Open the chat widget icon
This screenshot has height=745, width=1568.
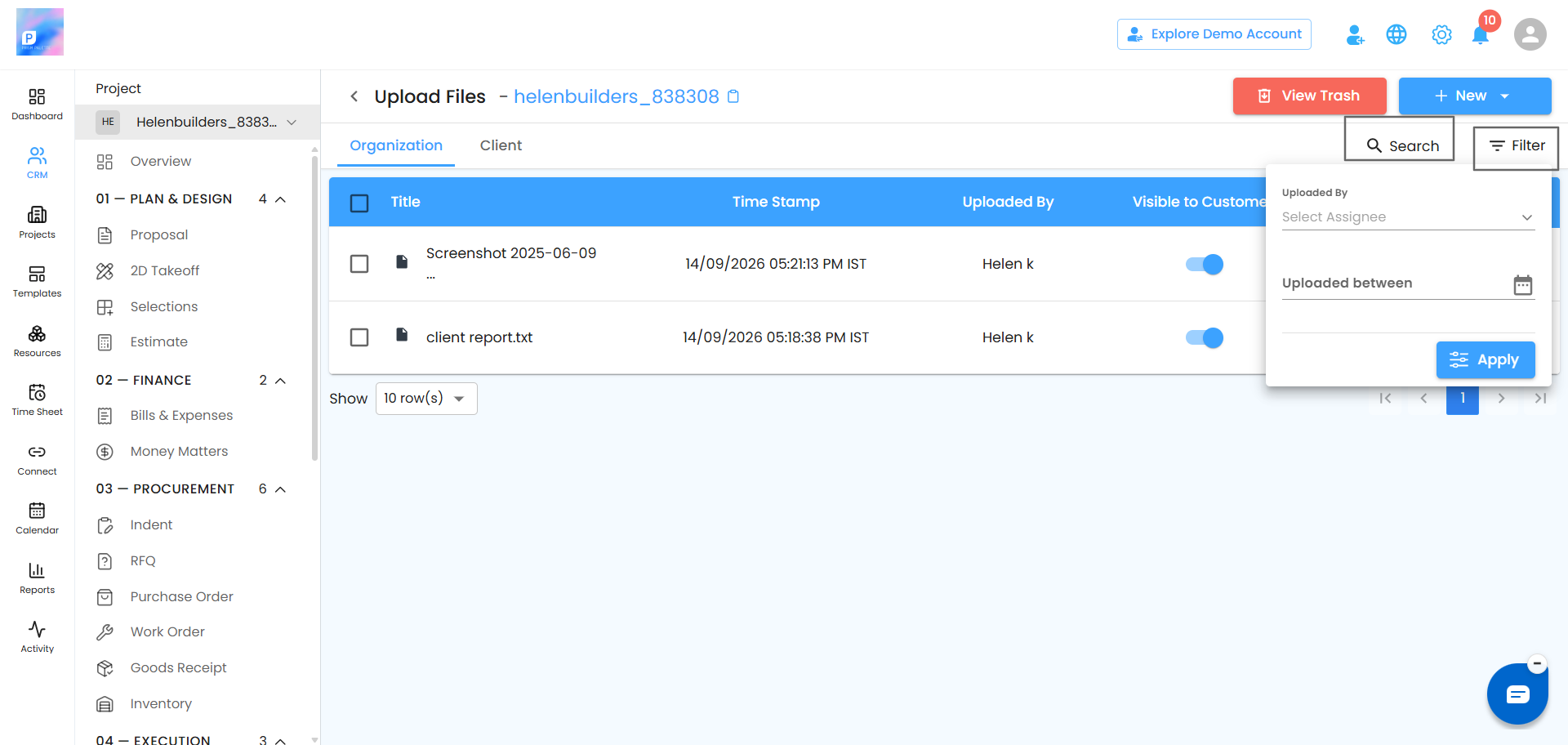[x=1517, y=694]
